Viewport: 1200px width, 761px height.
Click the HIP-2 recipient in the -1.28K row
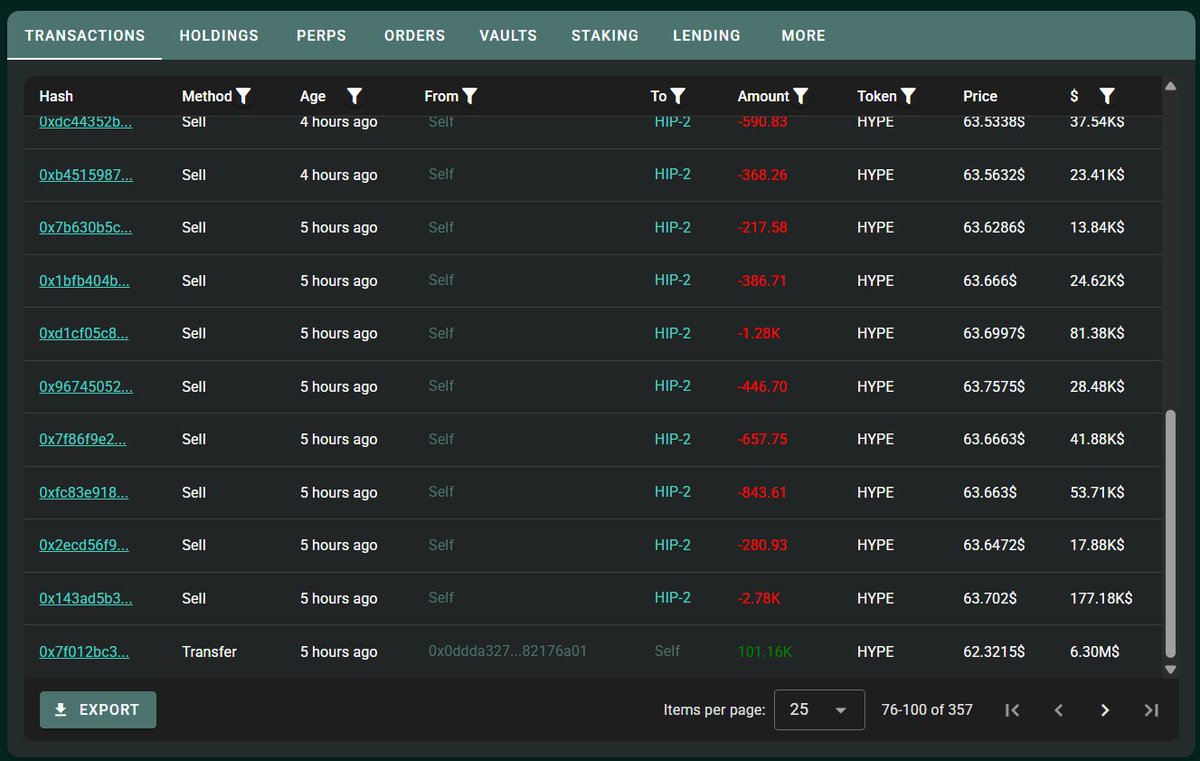(x=673, y=333)
